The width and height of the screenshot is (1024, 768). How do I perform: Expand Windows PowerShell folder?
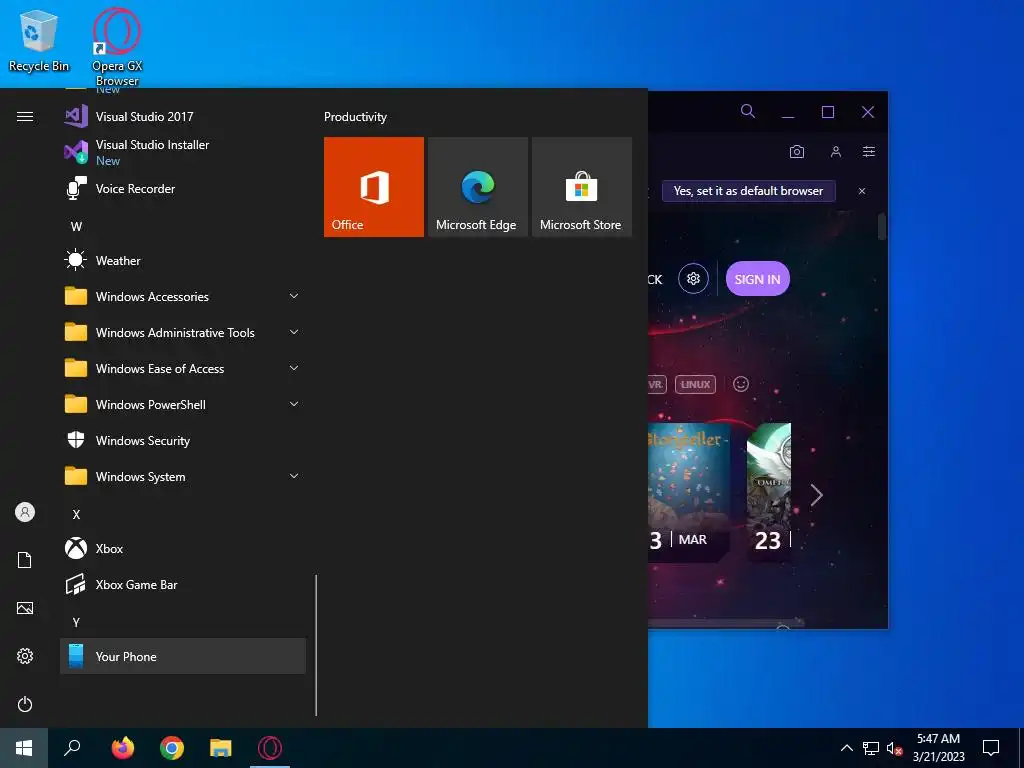point(183,405)
